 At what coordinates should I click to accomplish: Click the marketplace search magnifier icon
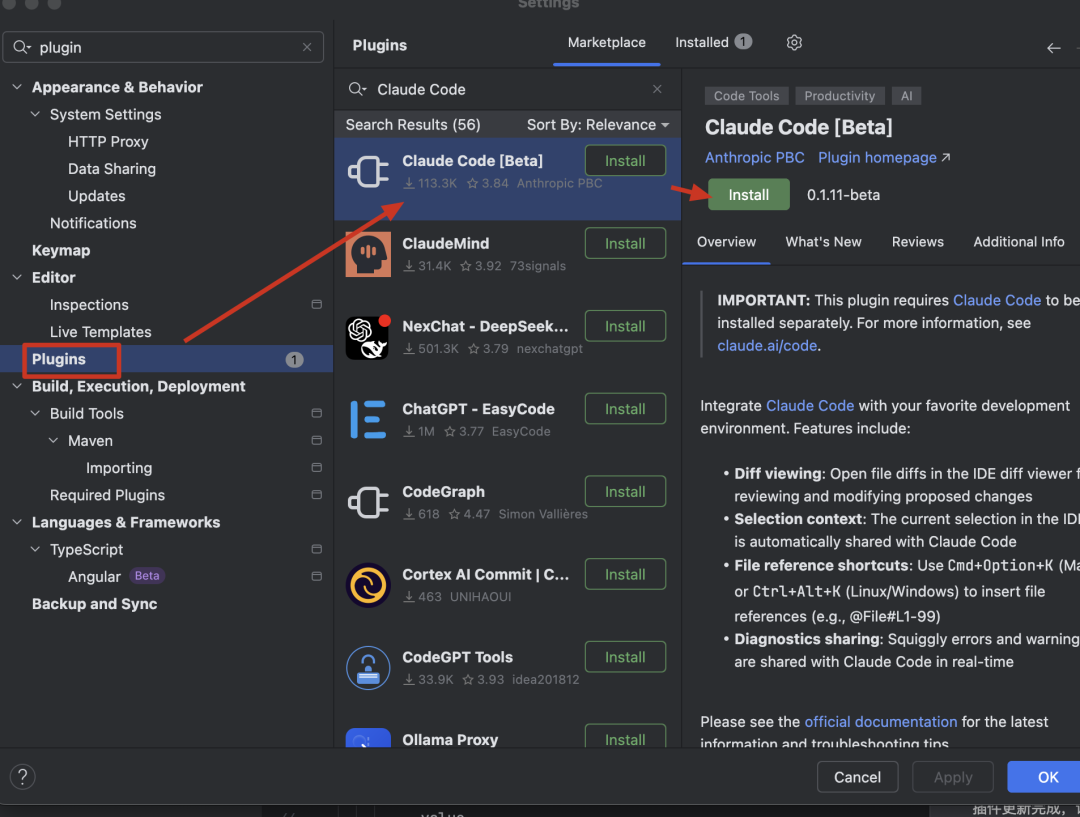click(357, 90)
